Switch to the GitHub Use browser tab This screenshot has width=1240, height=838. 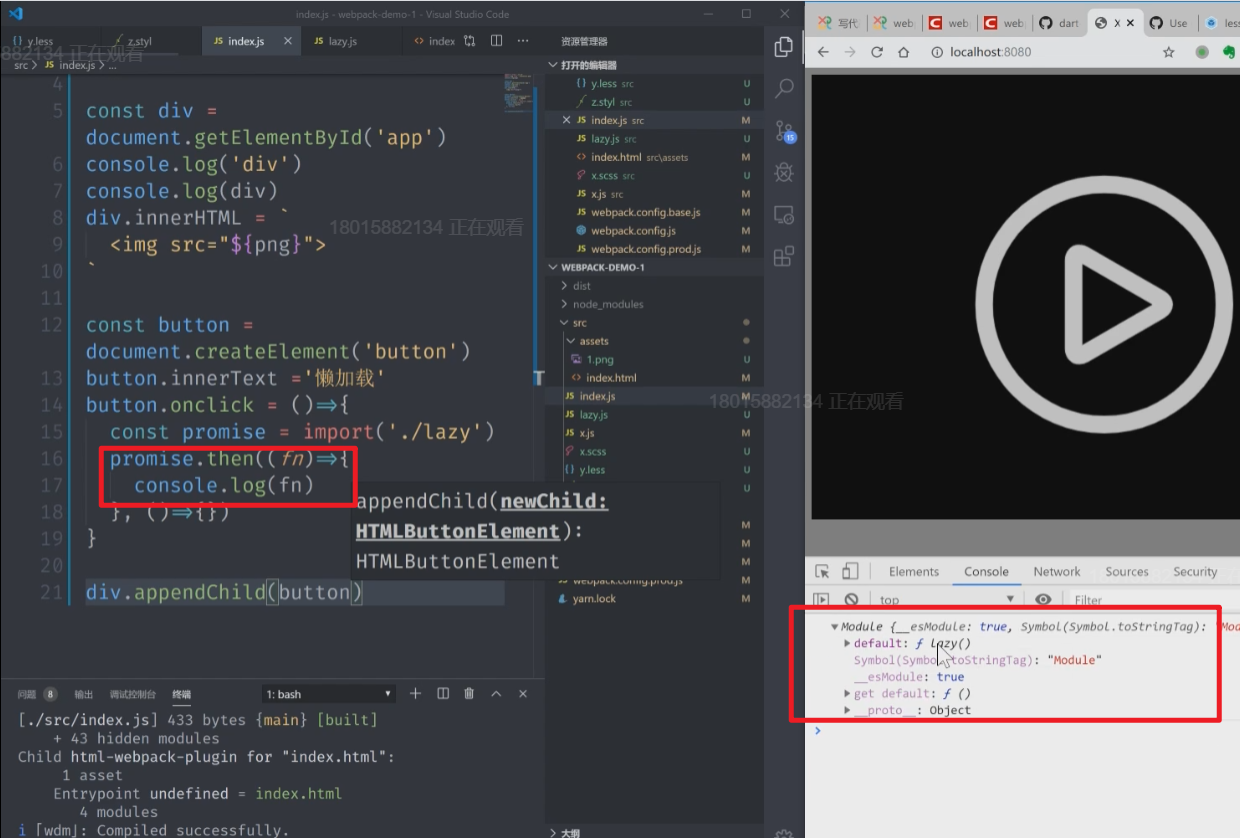1170,23
